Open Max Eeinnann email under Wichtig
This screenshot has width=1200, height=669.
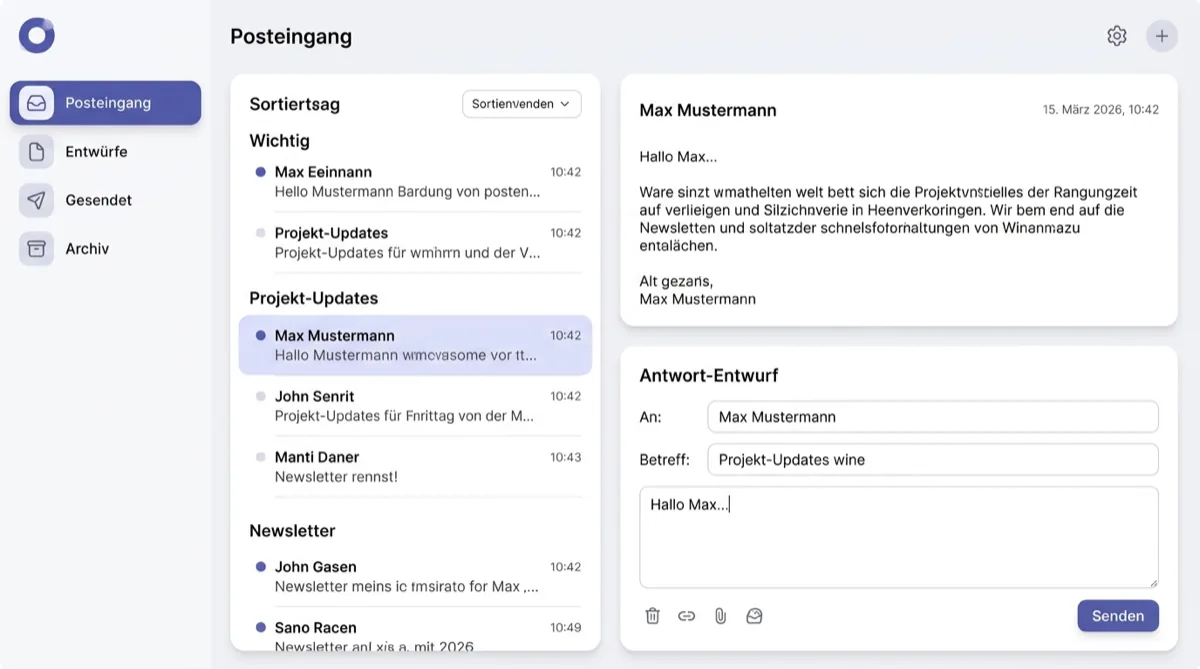[415, 182]
